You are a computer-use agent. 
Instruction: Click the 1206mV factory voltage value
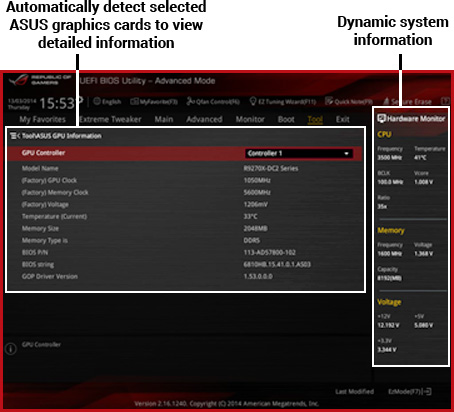tap(256, 204)
